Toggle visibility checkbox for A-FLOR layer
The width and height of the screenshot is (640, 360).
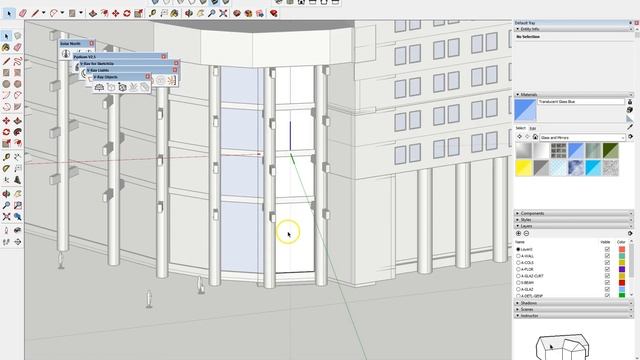click(607, 269)
